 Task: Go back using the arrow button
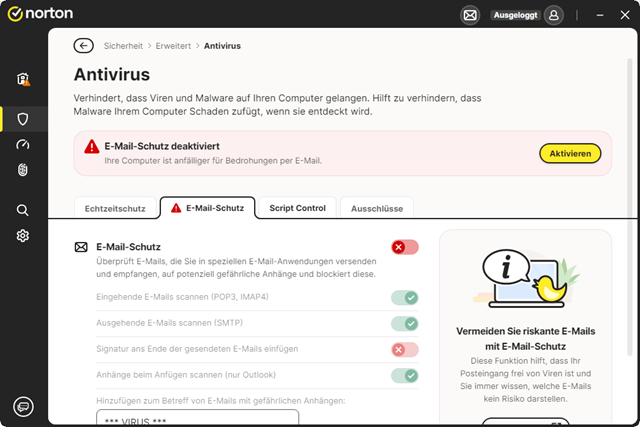84,46
